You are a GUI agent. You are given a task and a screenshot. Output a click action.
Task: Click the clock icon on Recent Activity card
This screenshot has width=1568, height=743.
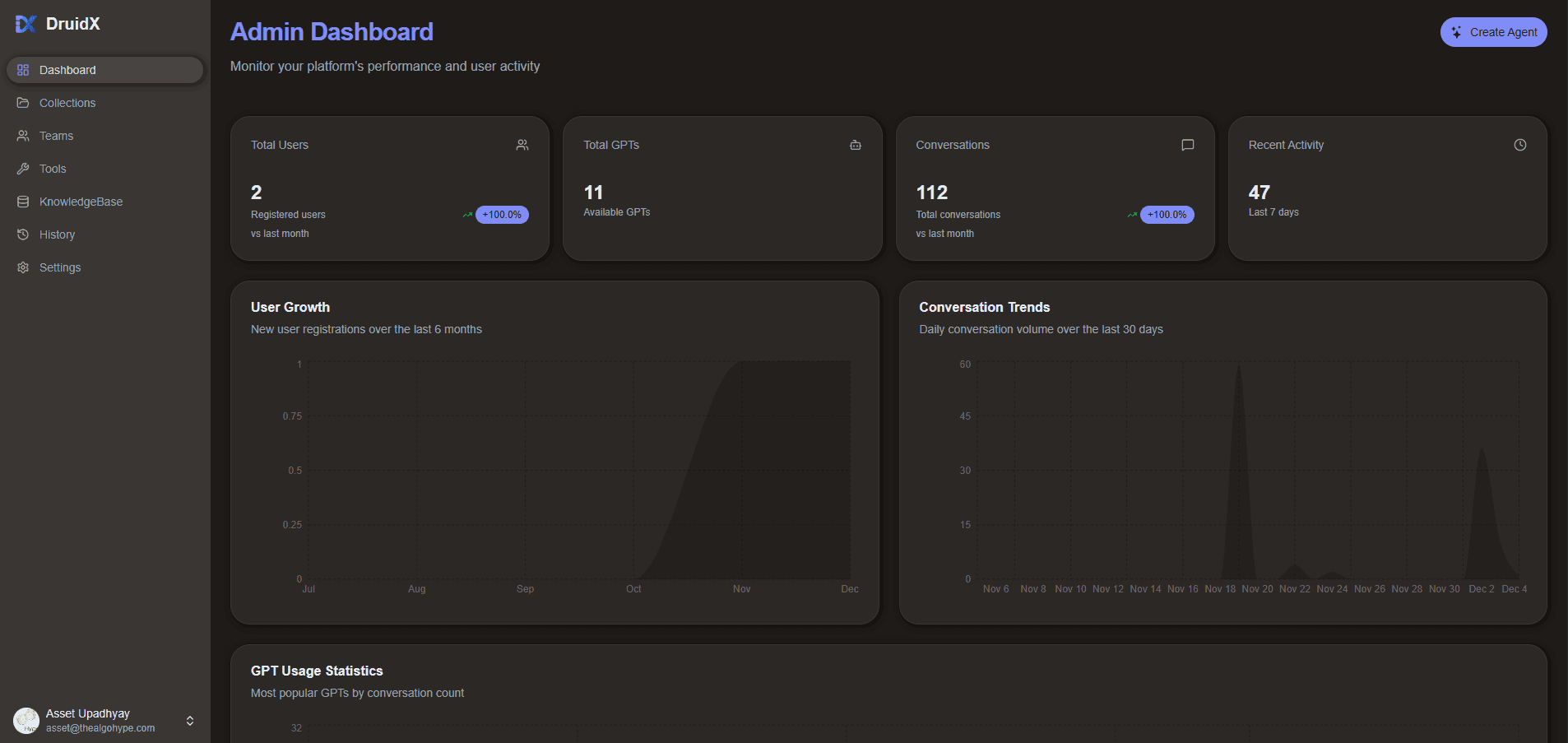point(1519,145)
